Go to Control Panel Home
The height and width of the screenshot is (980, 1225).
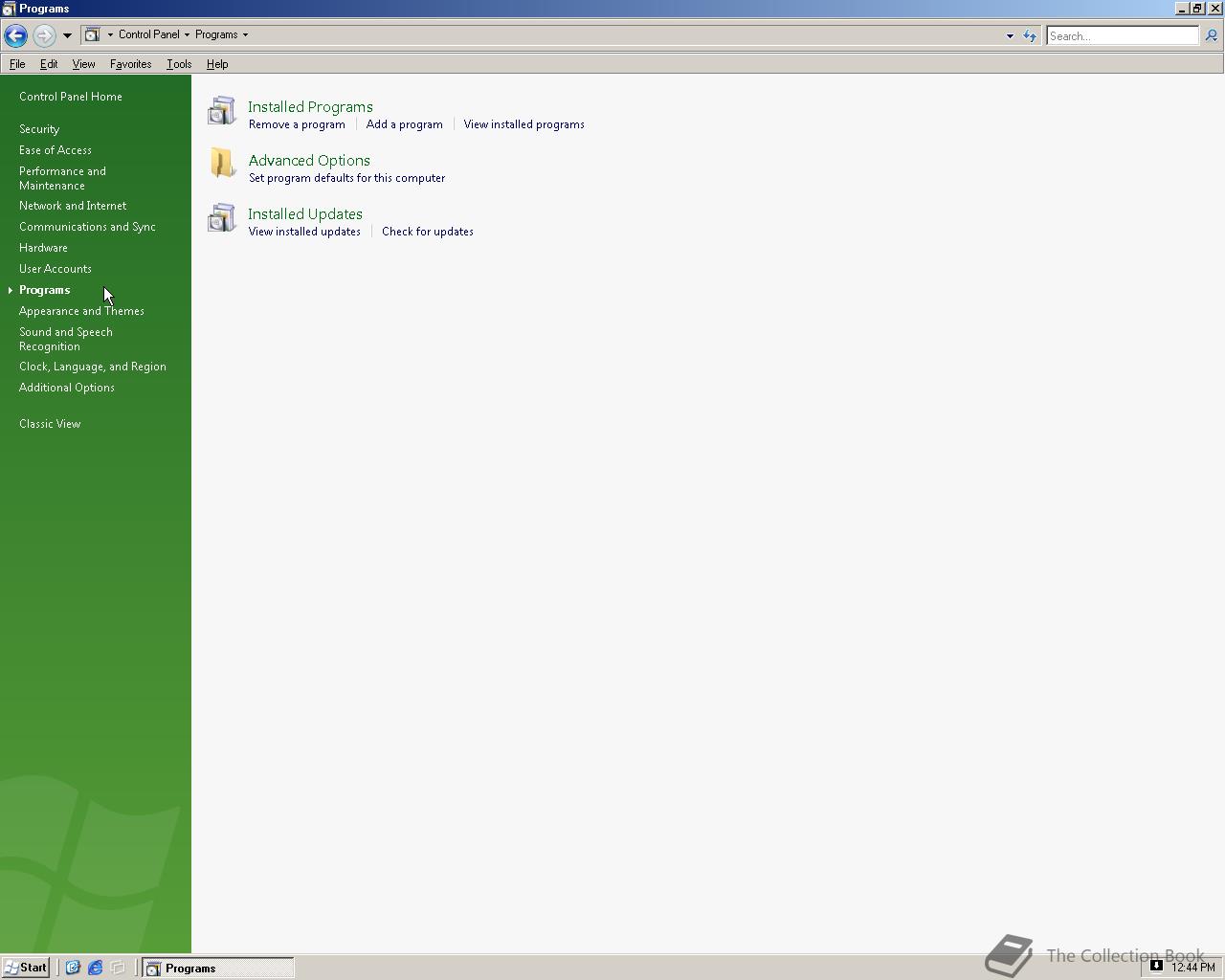(x=71, y=97)
